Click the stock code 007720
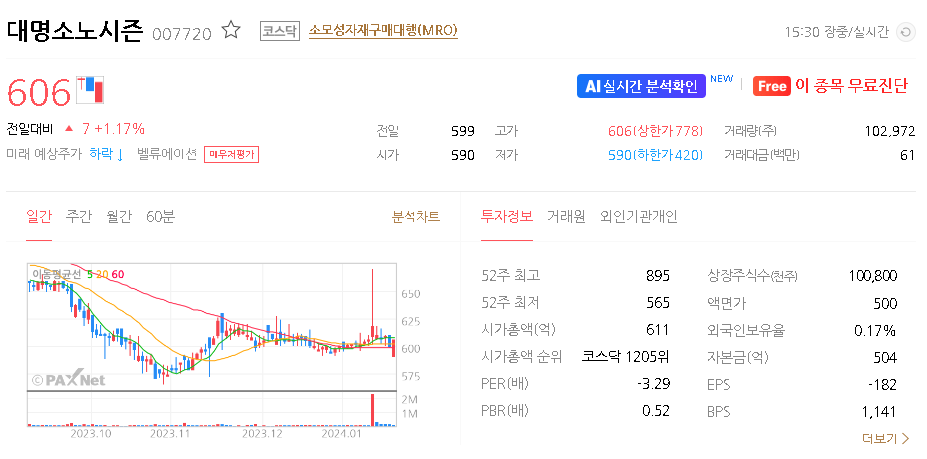Screen dimensions: 927x459 tap(181, 34)
